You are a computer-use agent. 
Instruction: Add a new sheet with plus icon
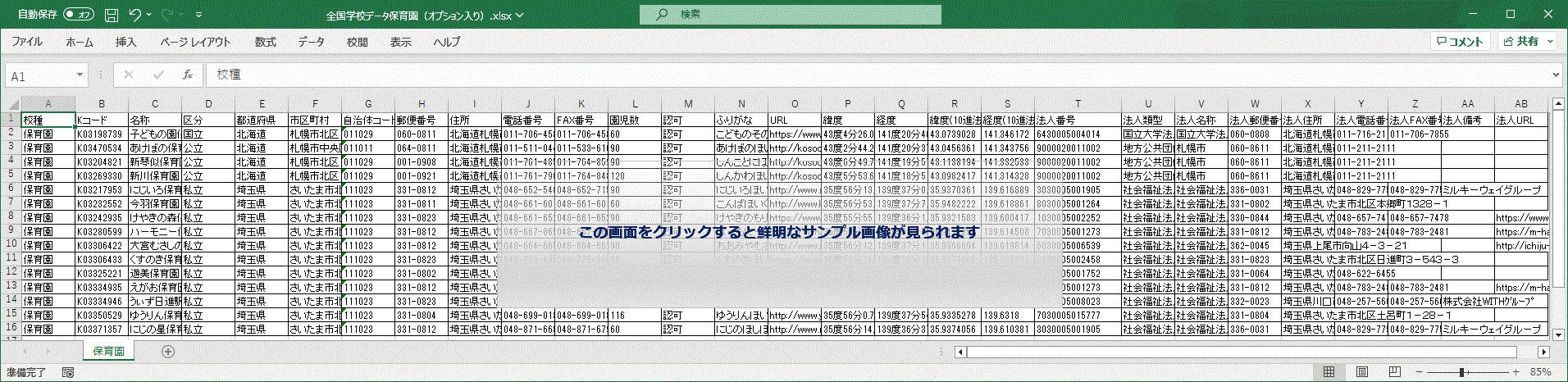[x=168, y=352]
